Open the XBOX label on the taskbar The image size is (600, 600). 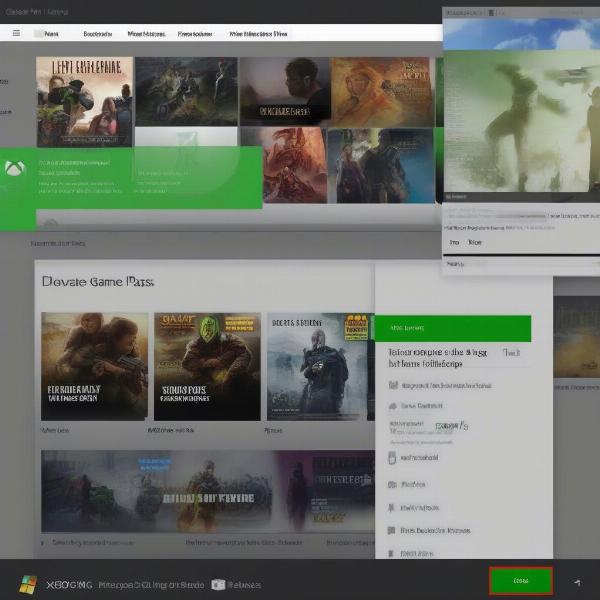click(x=69, y=585)
